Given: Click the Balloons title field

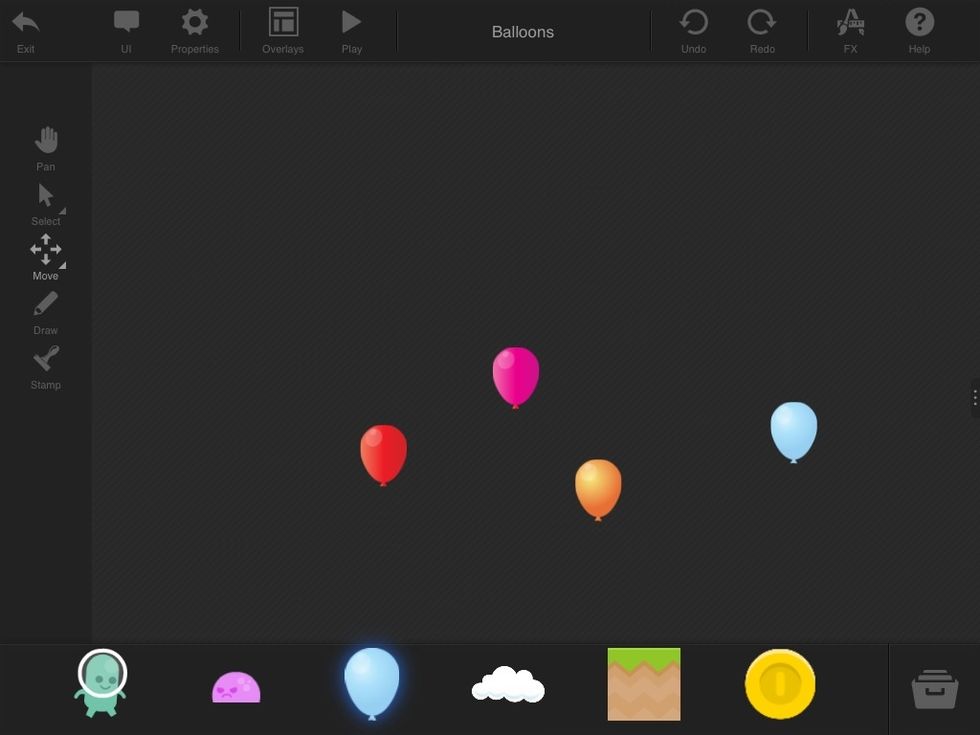Looking at the screenshot, I should coord(522,31).
